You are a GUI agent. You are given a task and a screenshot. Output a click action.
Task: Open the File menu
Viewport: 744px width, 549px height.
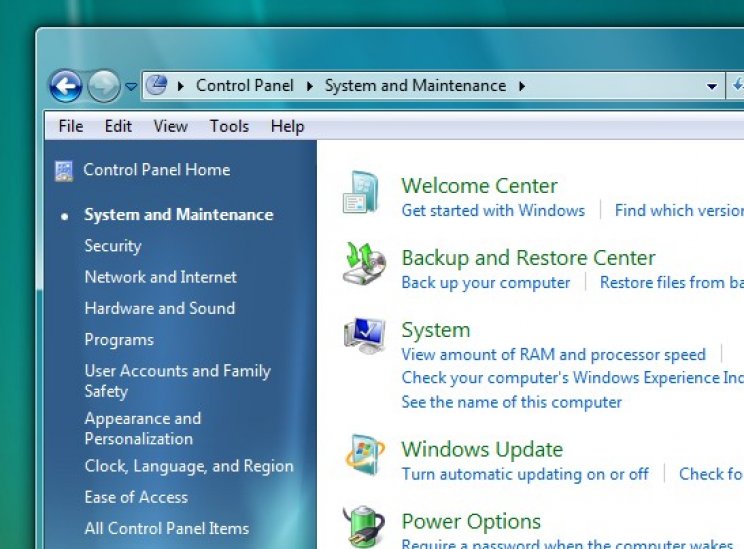point(71,126)
